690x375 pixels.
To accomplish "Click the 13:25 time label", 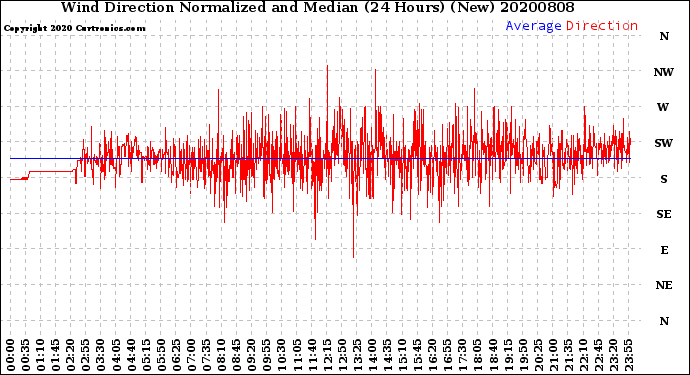I will [x=357, y=355].
